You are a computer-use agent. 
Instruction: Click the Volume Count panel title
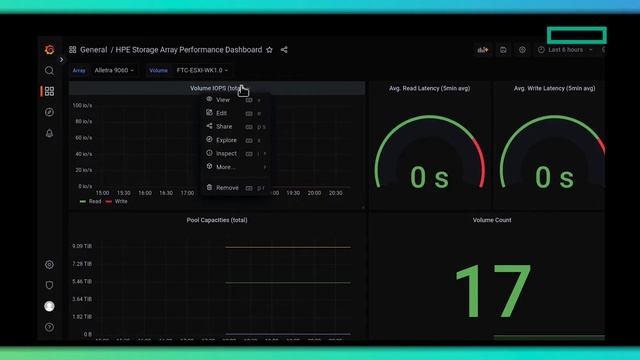[x=492, y=220]
